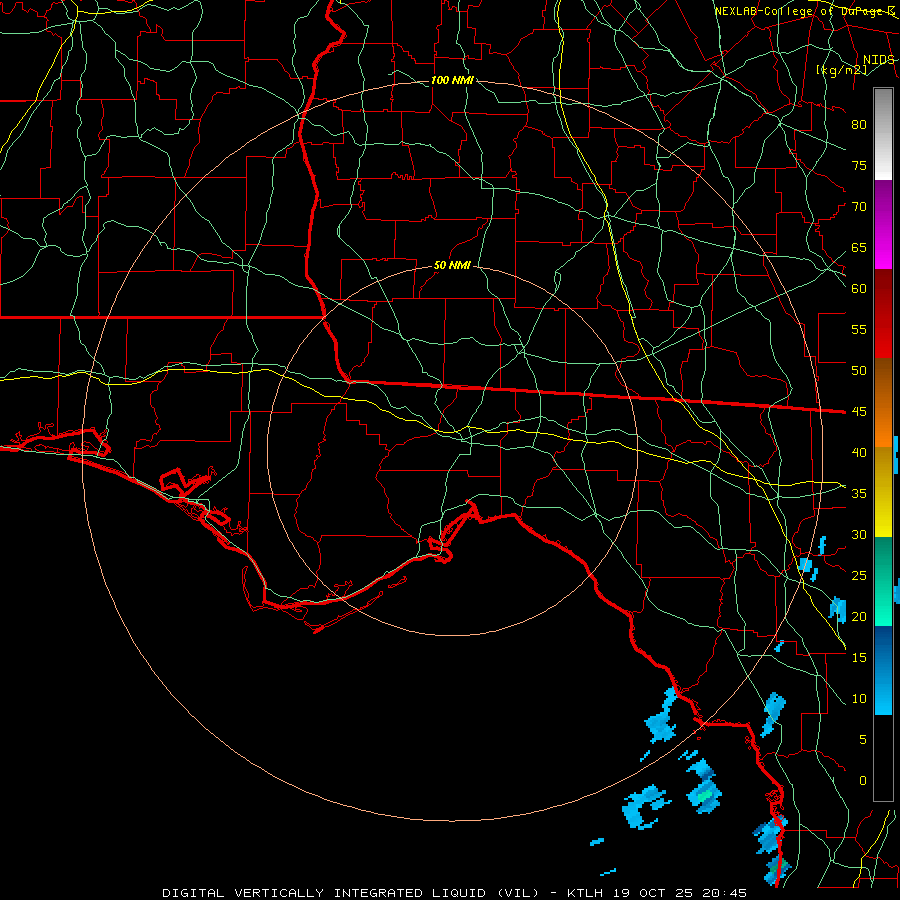Screen dimensions: 900x900
Task: Pick the red segment of the color bar
Action: coord(883,314)
